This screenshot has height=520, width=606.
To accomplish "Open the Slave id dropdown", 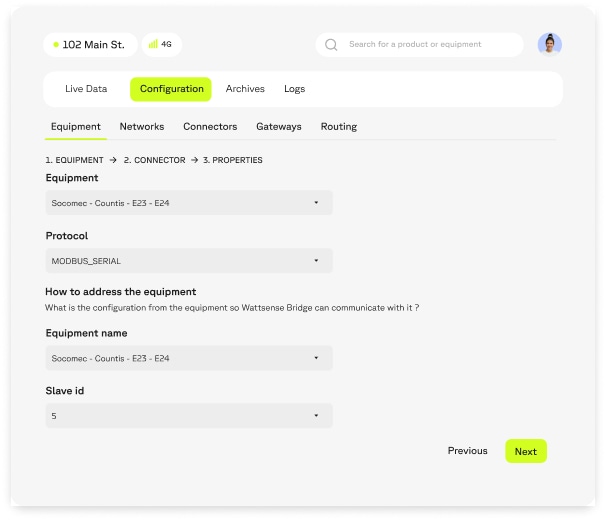I will pos(189,415).
